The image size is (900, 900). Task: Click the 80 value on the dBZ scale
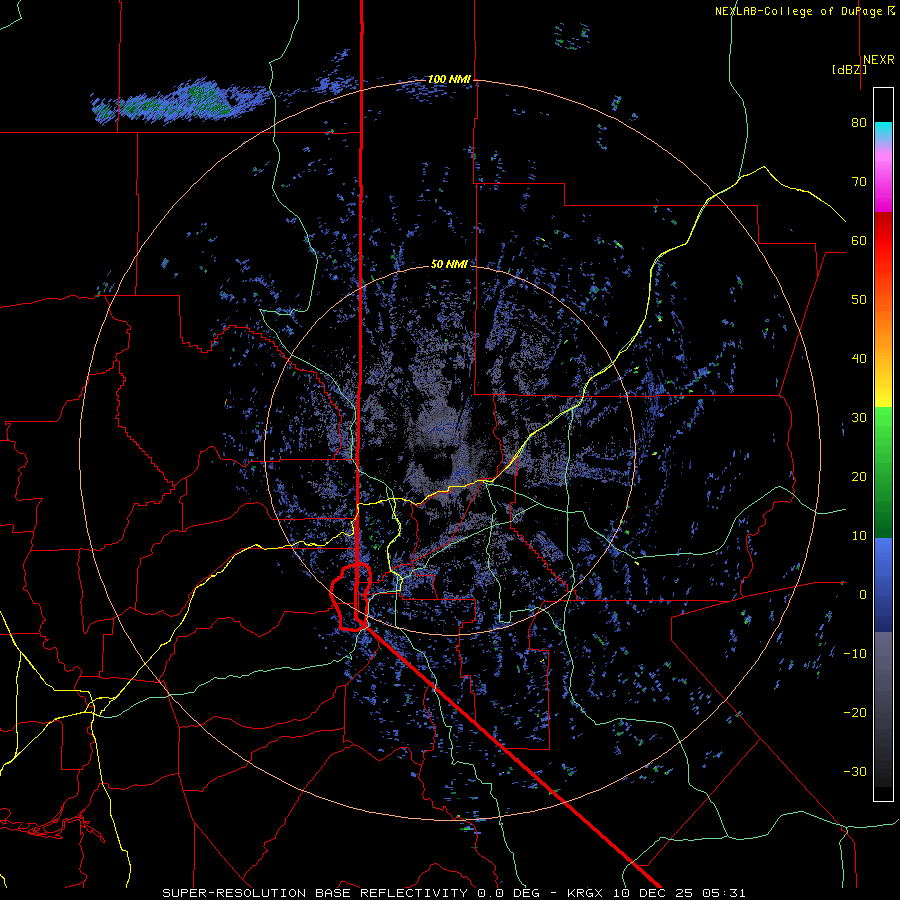tap(859, 122)
